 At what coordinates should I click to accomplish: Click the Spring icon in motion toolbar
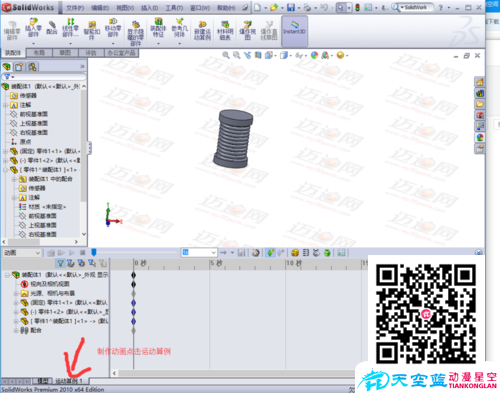pos(306,253)
